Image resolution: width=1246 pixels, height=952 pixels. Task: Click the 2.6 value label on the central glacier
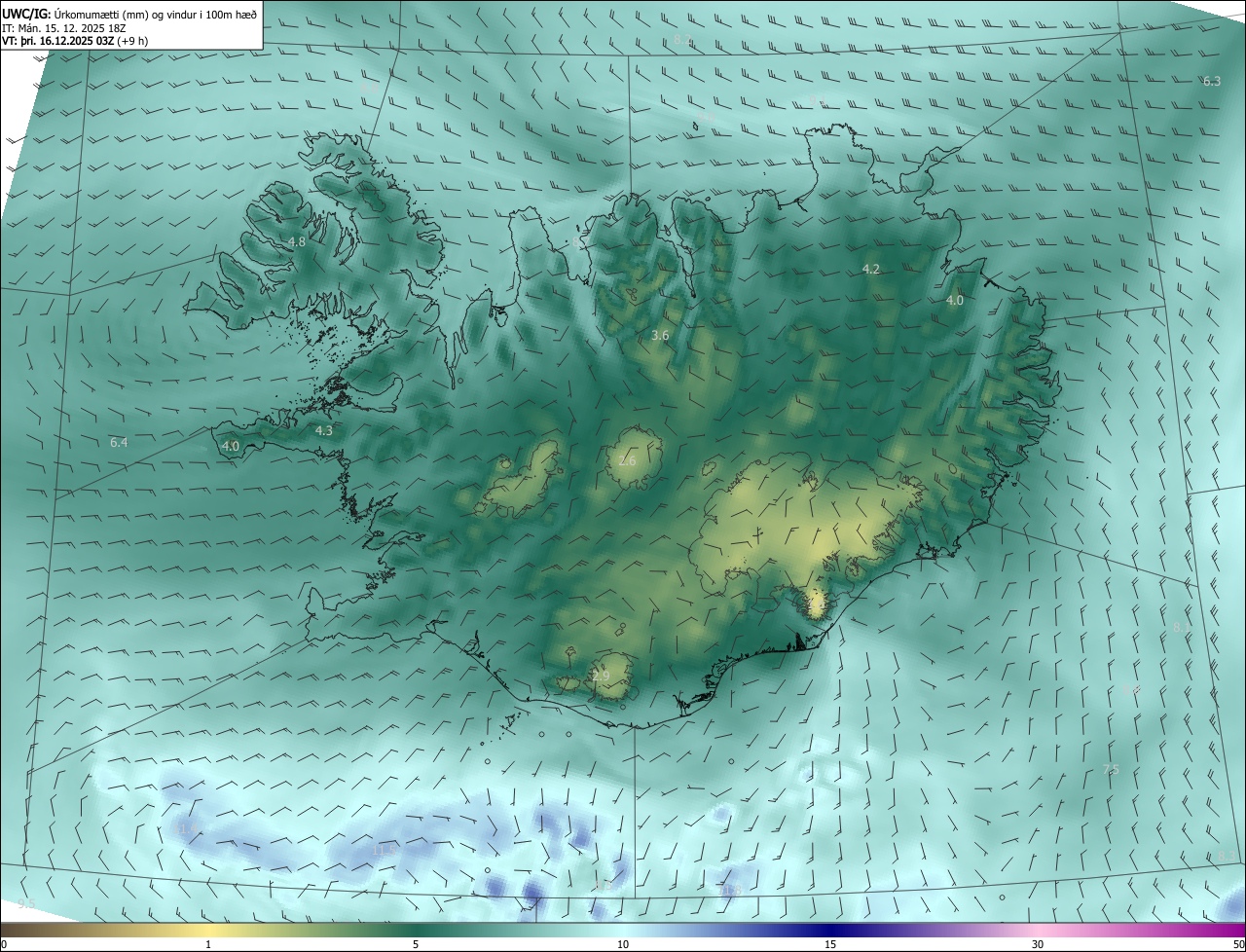coord(627,460)
